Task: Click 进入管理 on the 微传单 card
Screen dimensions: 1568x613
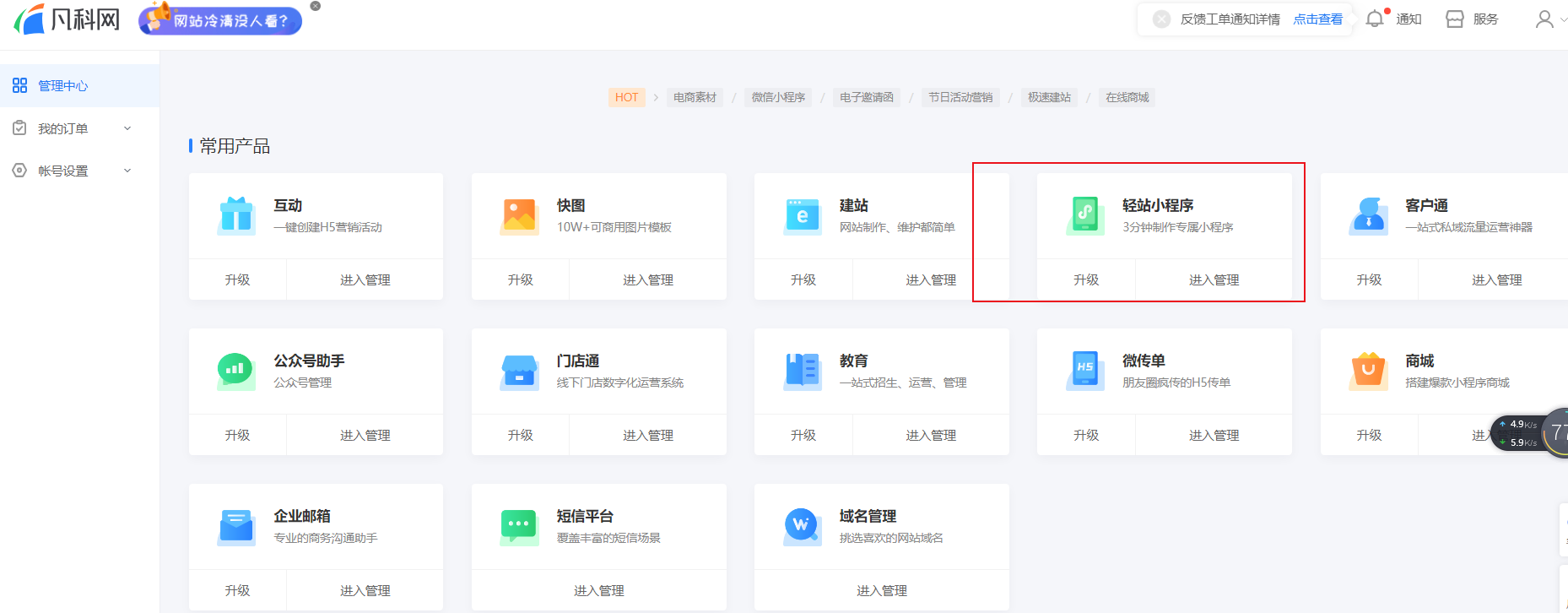Action: point(1214,435)
